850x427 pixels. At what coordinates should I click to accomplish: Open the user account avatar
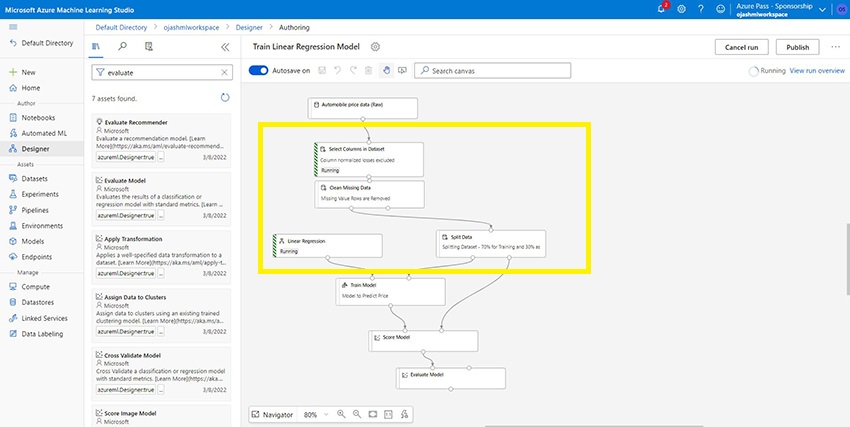tap(841, 9)
